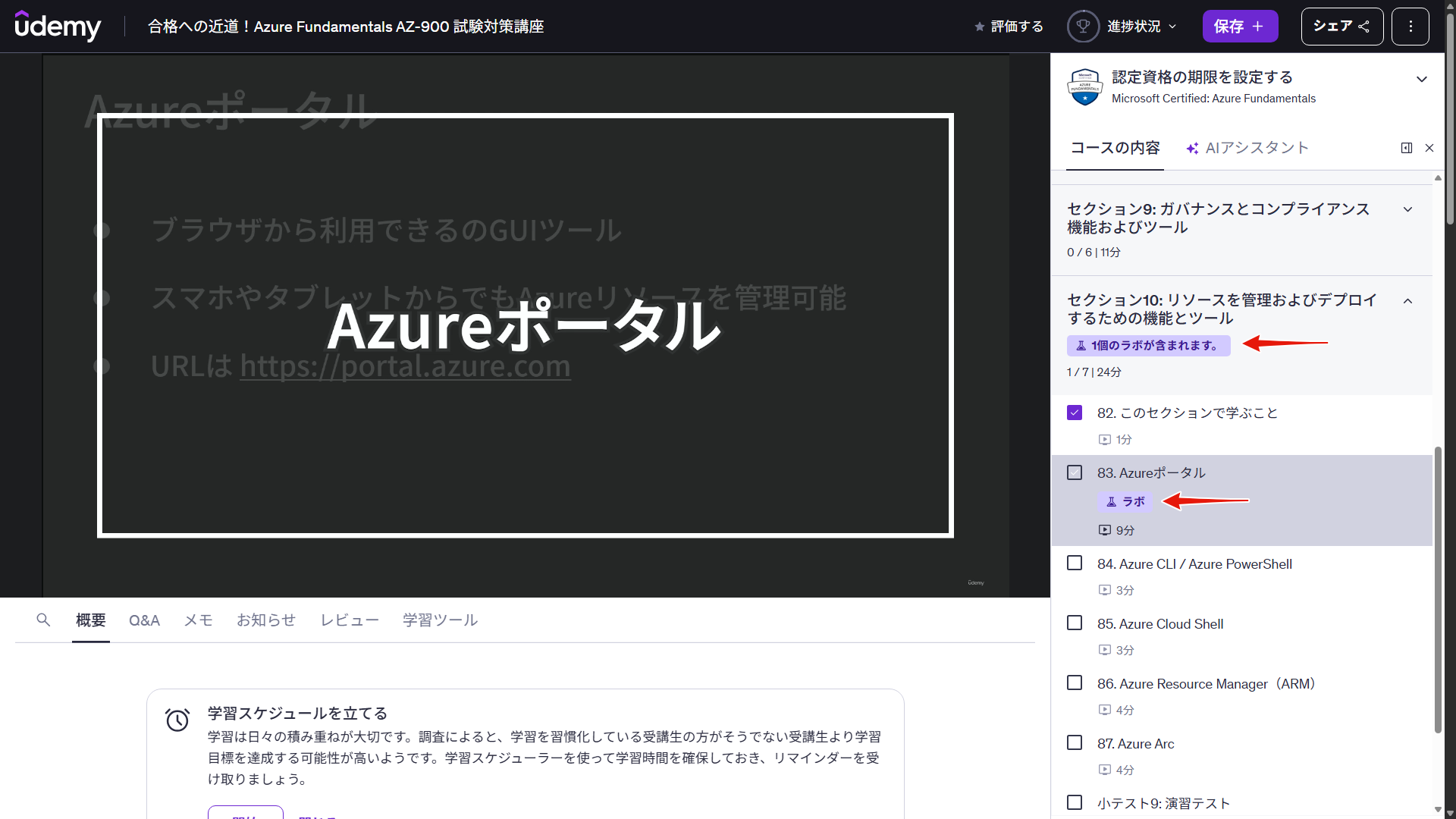Click the 学習スケジュールを立てる heading

297,713
